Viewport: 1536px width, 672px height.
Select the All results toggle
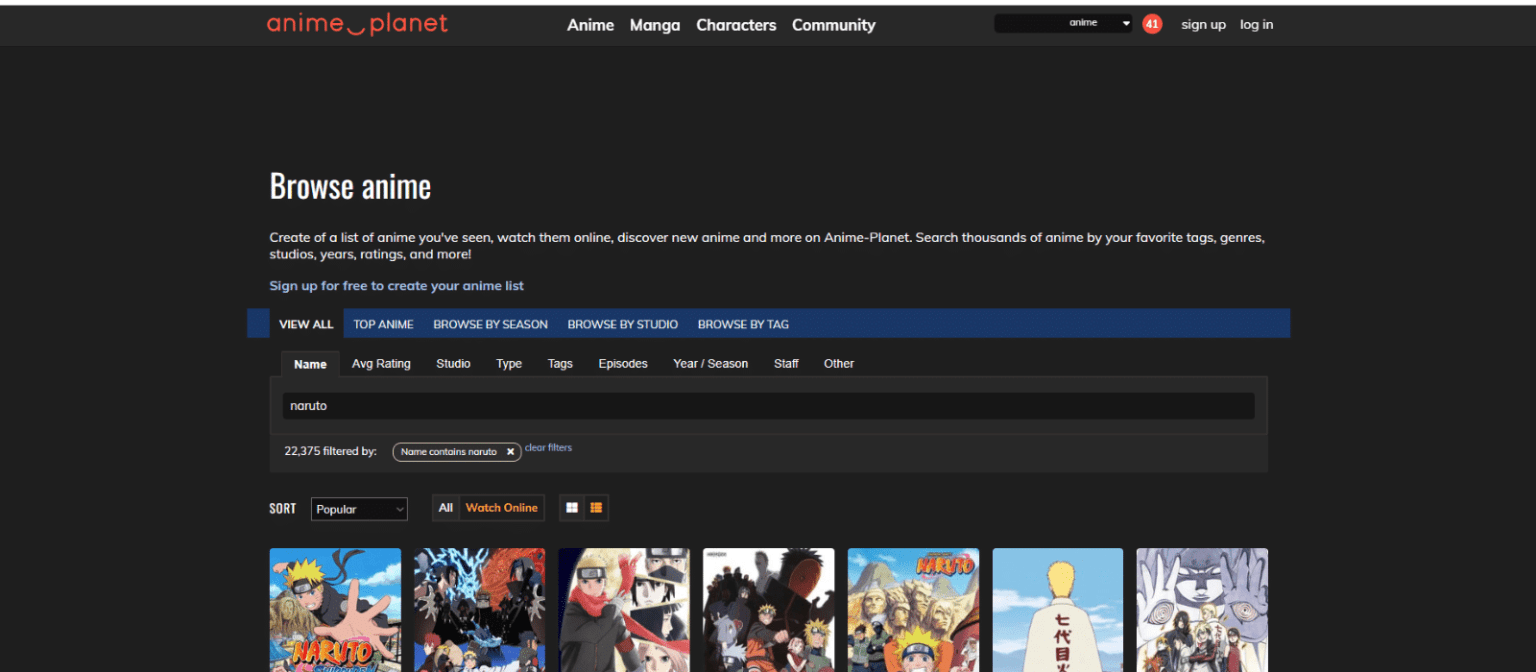[x=445, y=507]
